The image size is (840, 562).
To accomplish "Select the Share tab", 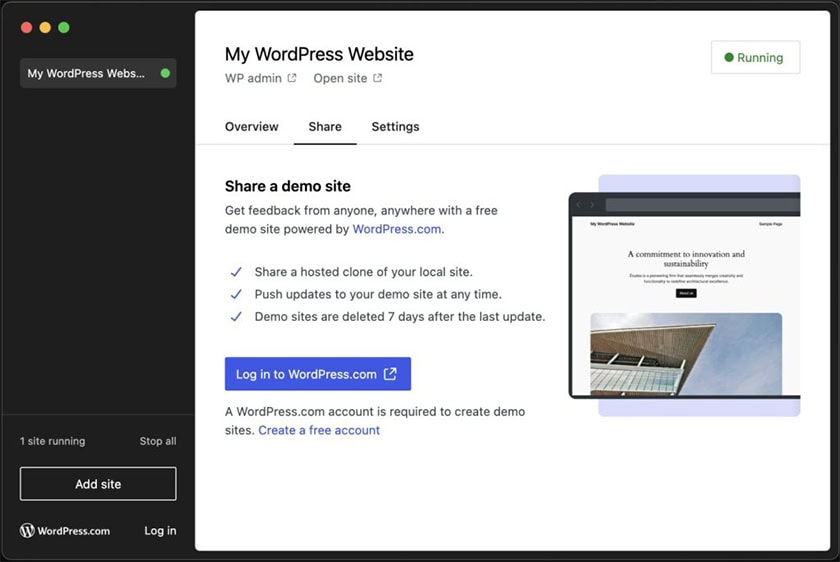I will [325, 127].
